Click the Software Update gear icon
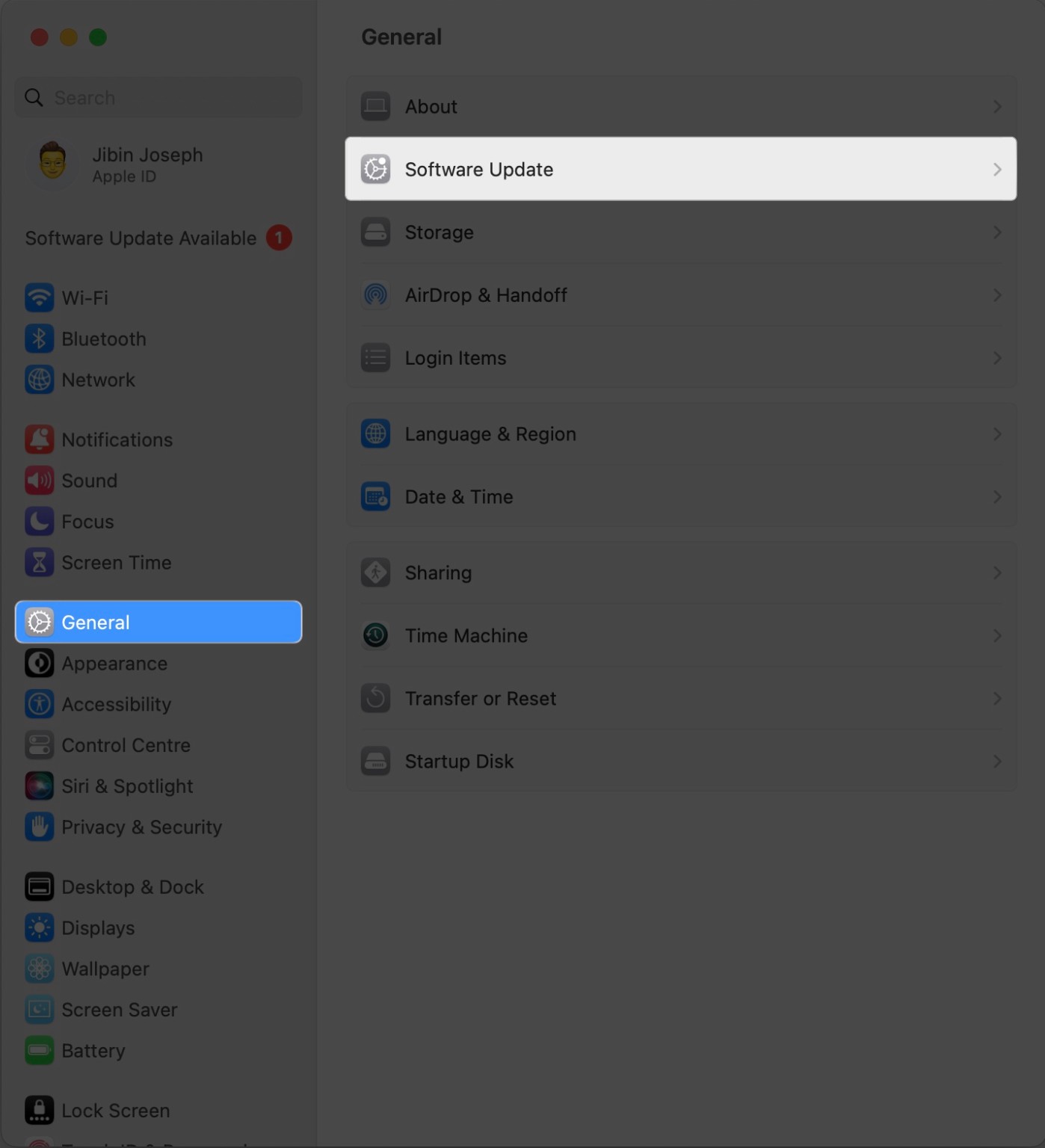Image resolution: width=1045 pixels, height=1148 pixels. 375,169
